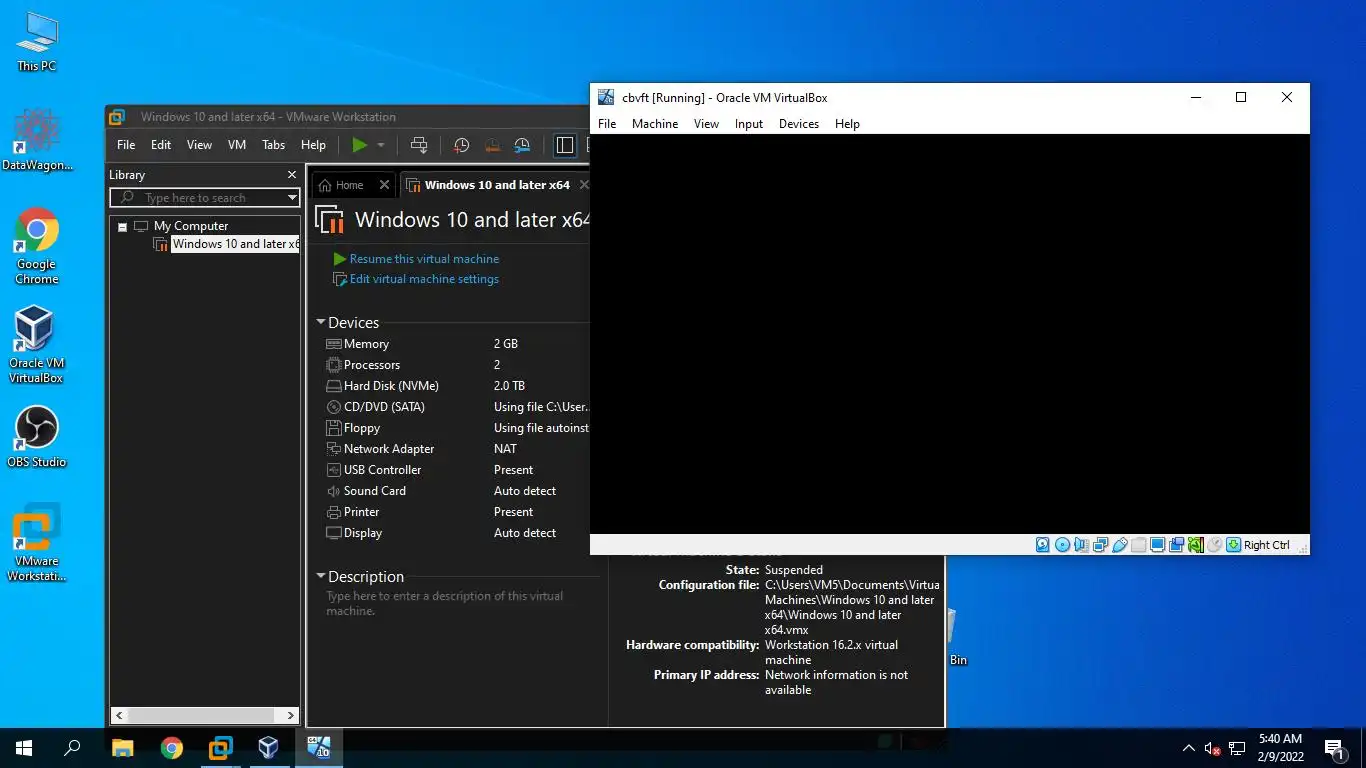
Task: Click the keyboard capture arrow icon beside Right Ctrl
Action: click(1233, 545)
